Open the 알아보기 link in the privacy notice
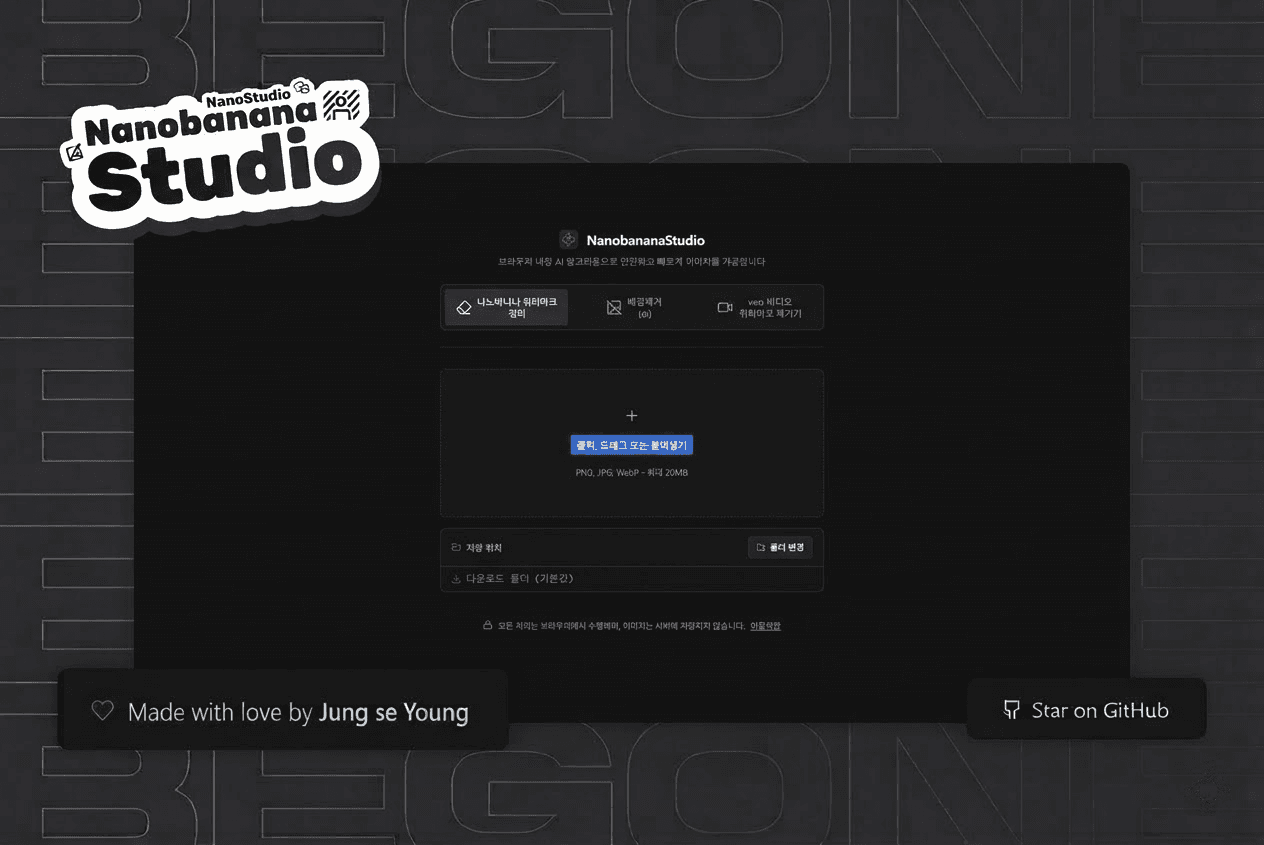This screenshot has width=1264, height=845. (764, 624)
